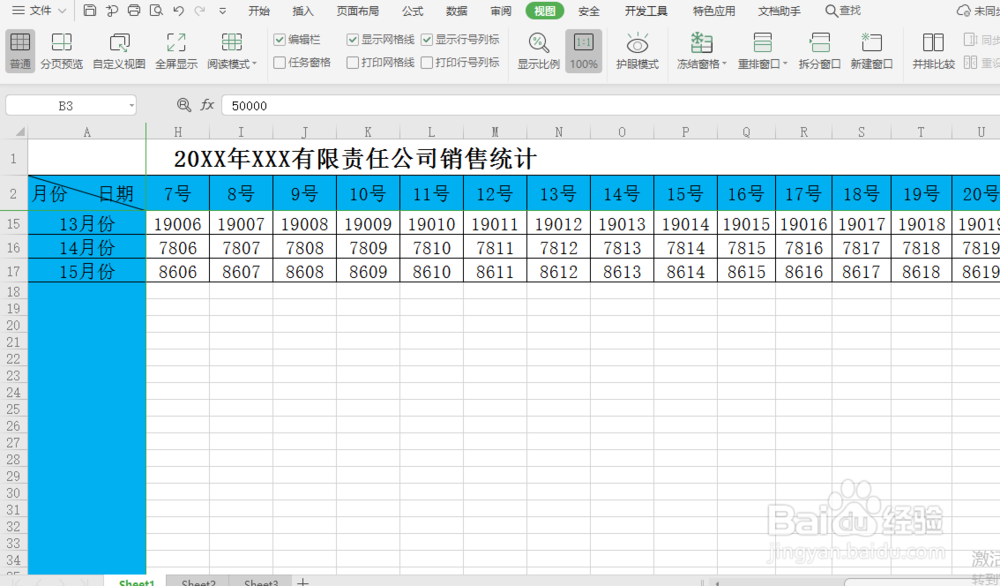Viewport: 1000px width, 586px height.
Task: Select the 15月份 cell
Action: click(x=87, y=272)
